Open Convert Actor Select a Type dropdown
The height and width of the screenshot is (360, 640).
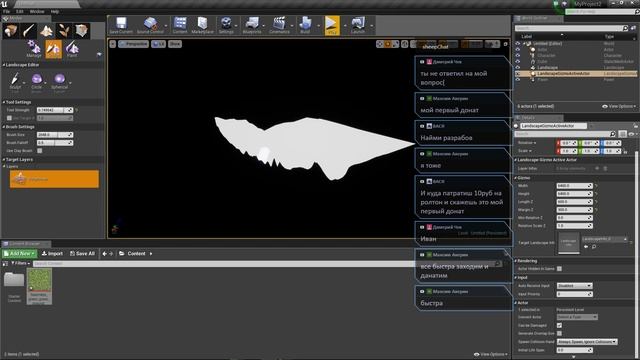tap(577, 317)
